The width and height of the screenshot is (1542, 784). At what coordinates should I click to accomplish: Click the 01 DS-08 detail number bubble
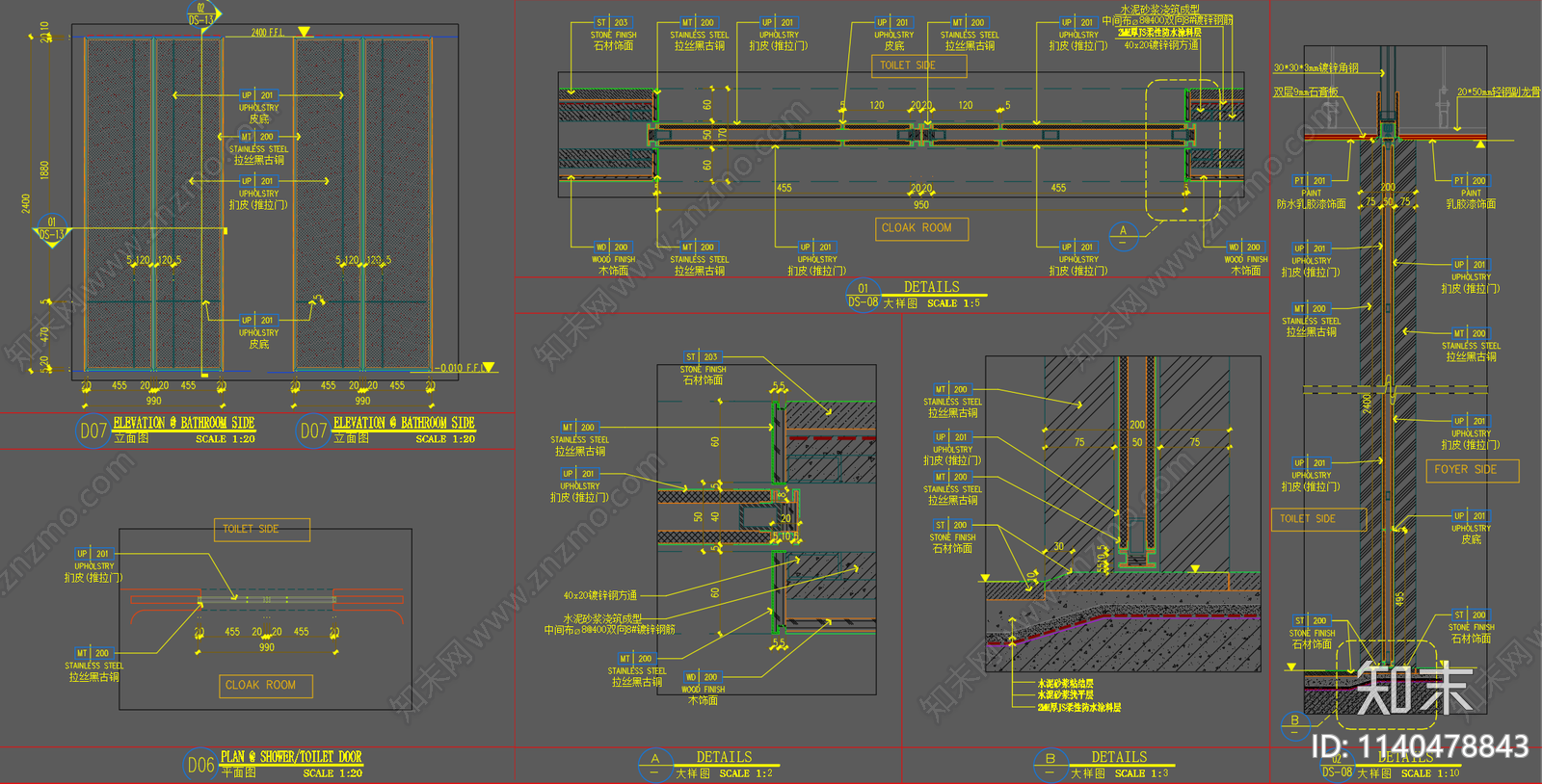click(863, 295)
